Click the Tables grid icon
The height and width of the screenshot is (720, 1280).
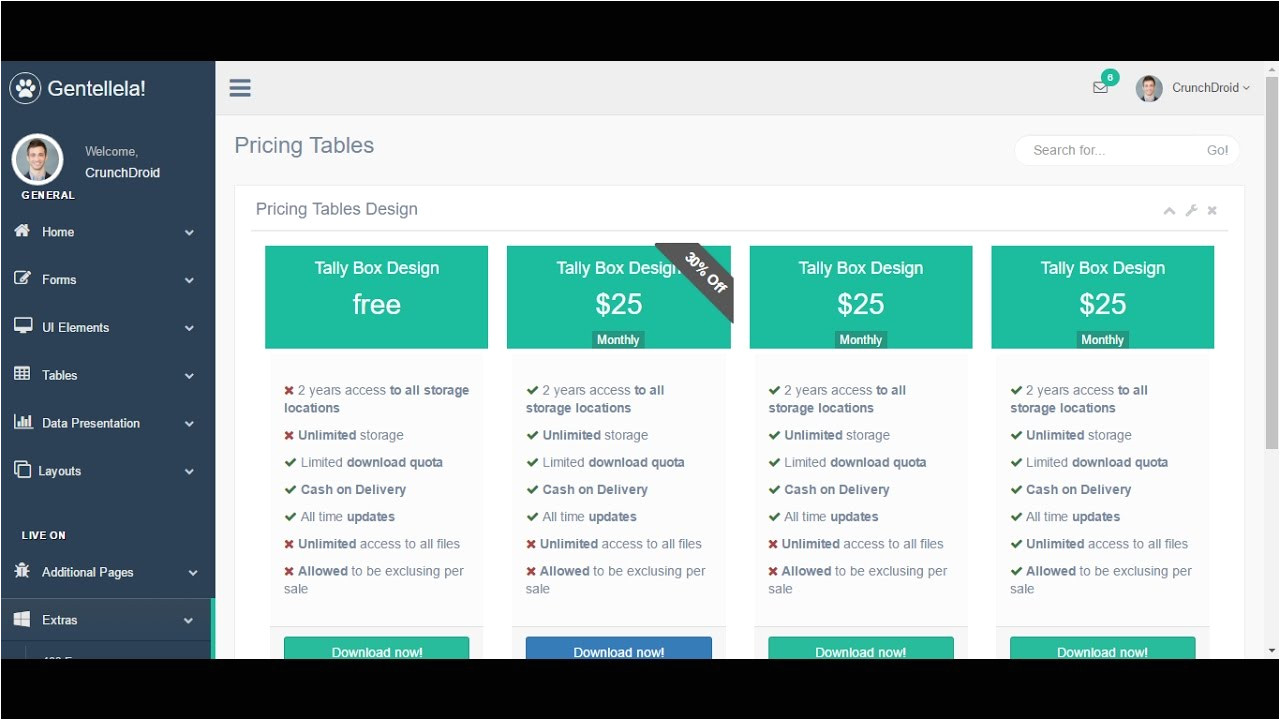tap(23, 375)
